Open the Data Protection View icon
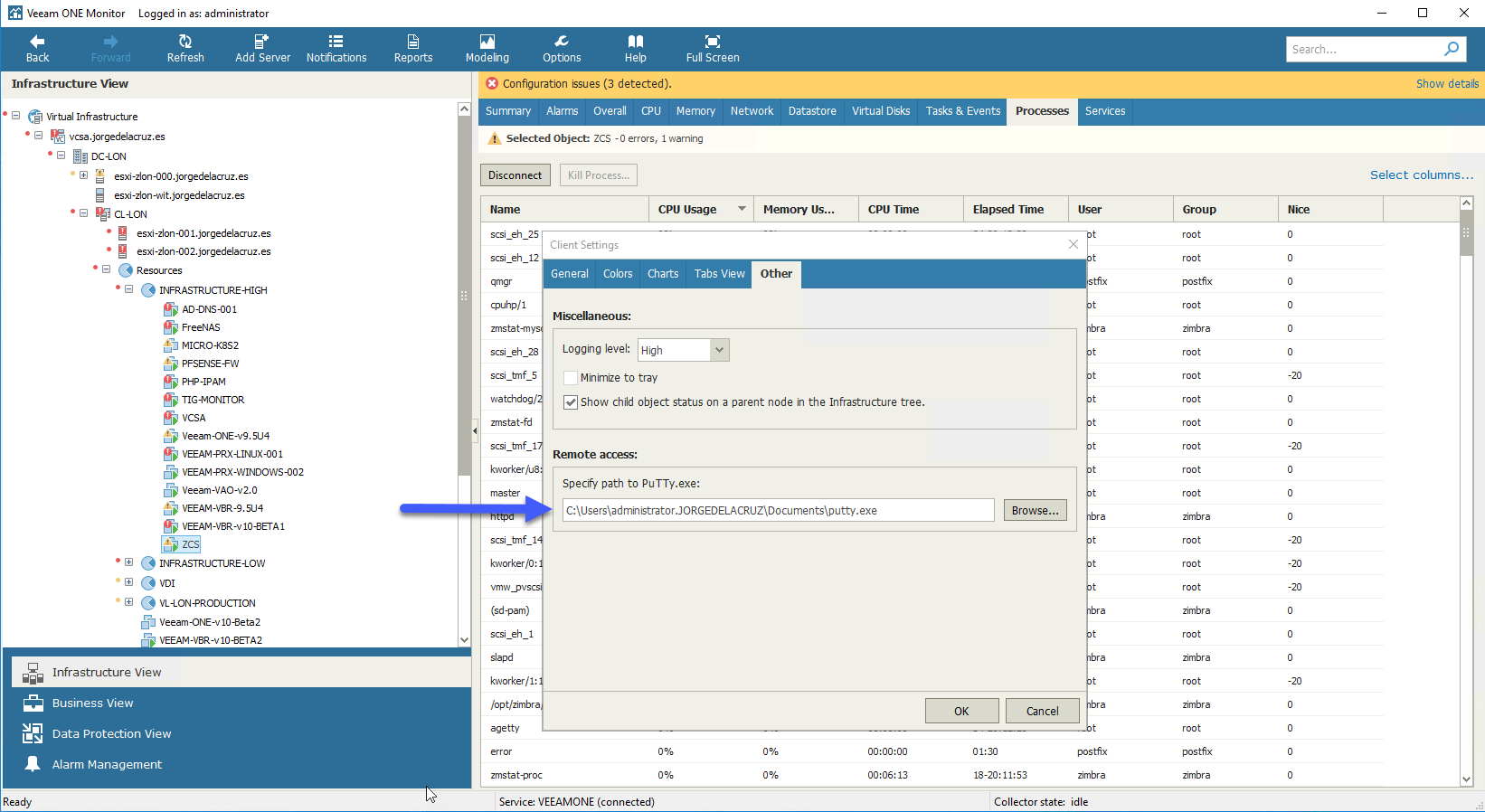The height and width of the screenshot is (812, 1485). click(x=33, y=734)
